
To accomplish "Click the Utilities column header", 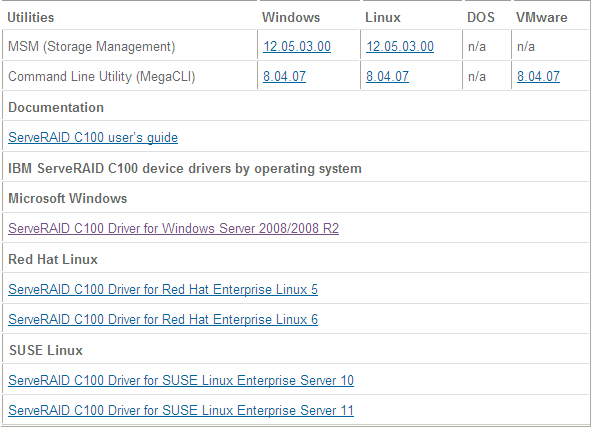I will [x=31, y=17].
